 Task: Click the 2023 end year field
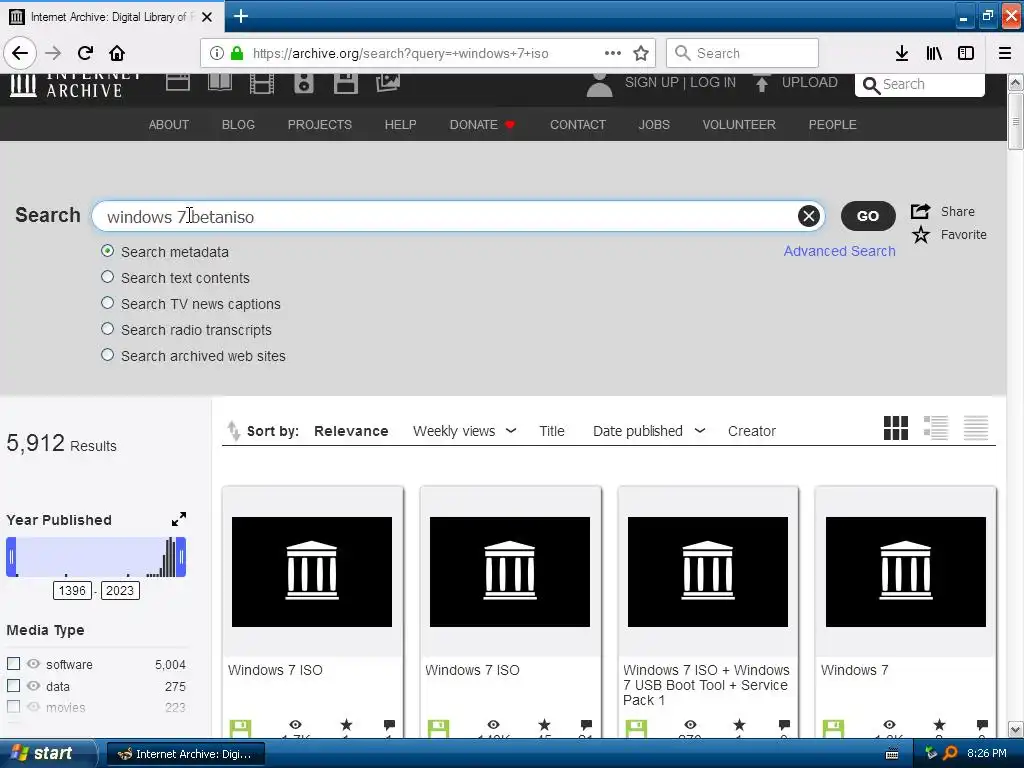pos(120,590)
